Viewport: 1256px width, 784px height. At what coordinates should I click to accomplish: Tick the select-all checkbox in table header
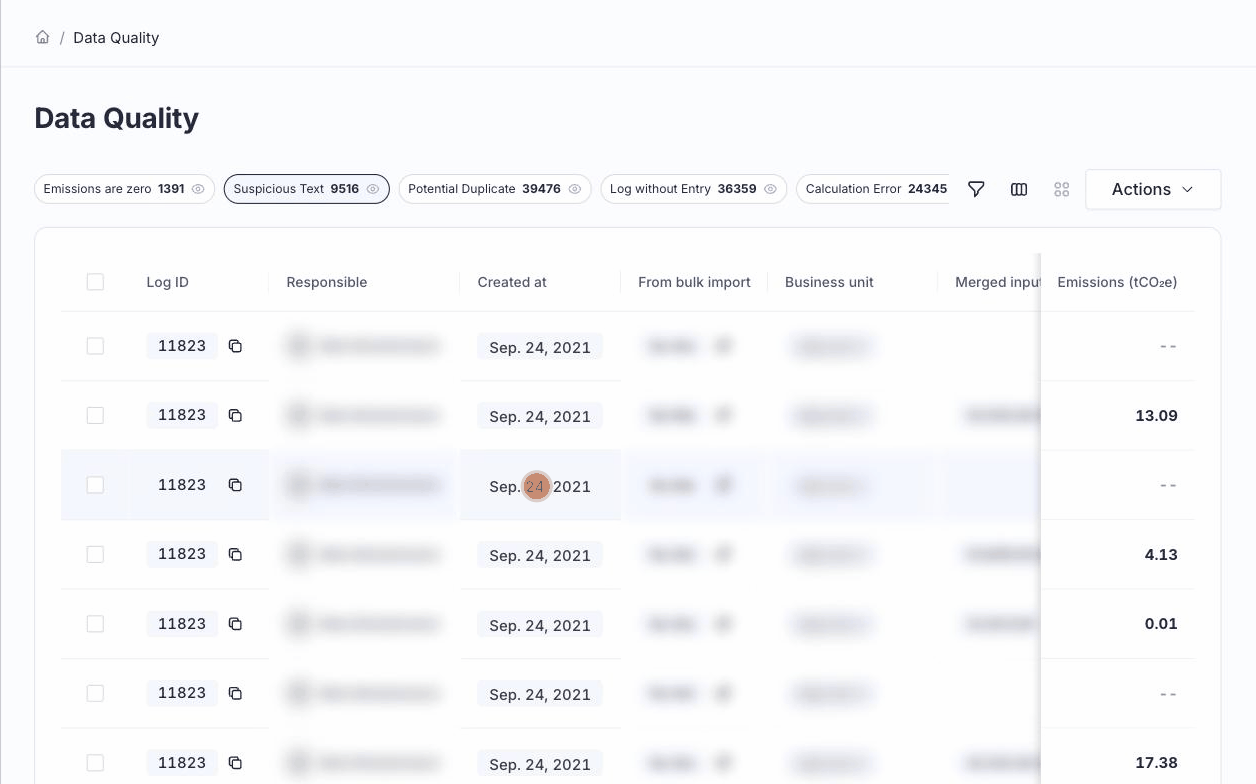tap(95, 282)
